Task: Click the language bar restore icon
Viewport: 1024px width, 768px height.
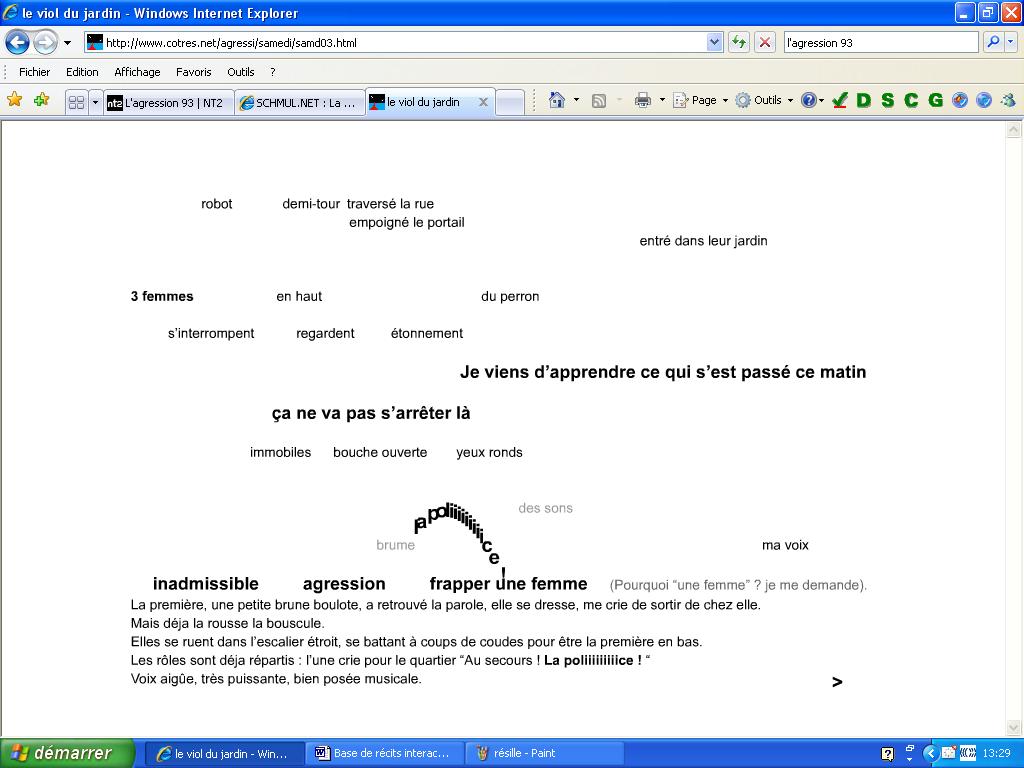Action: pos(909,748)
